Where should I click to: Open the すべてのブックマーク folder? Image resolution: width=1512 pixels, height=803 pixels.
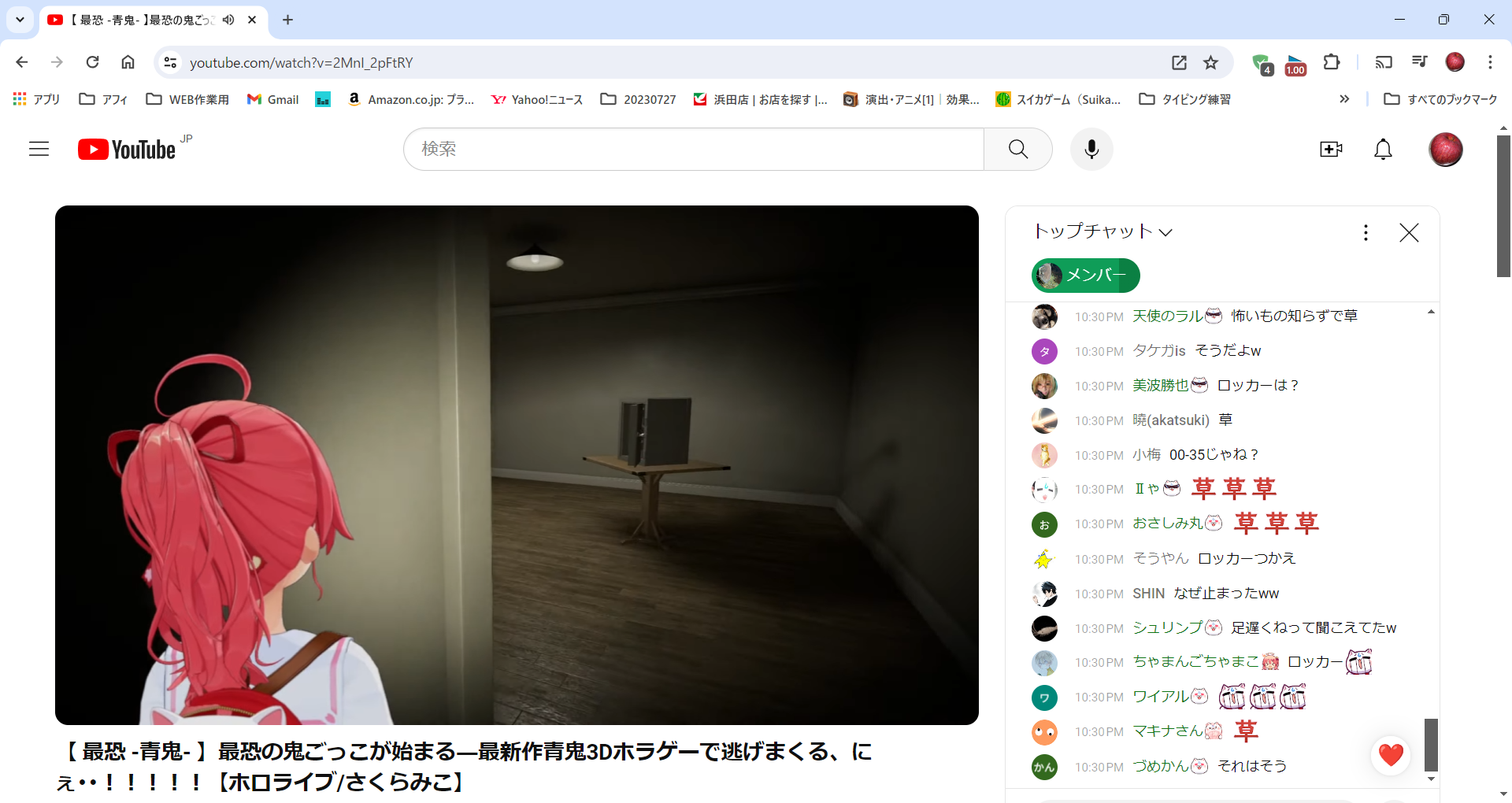[x=1440, y=99]
